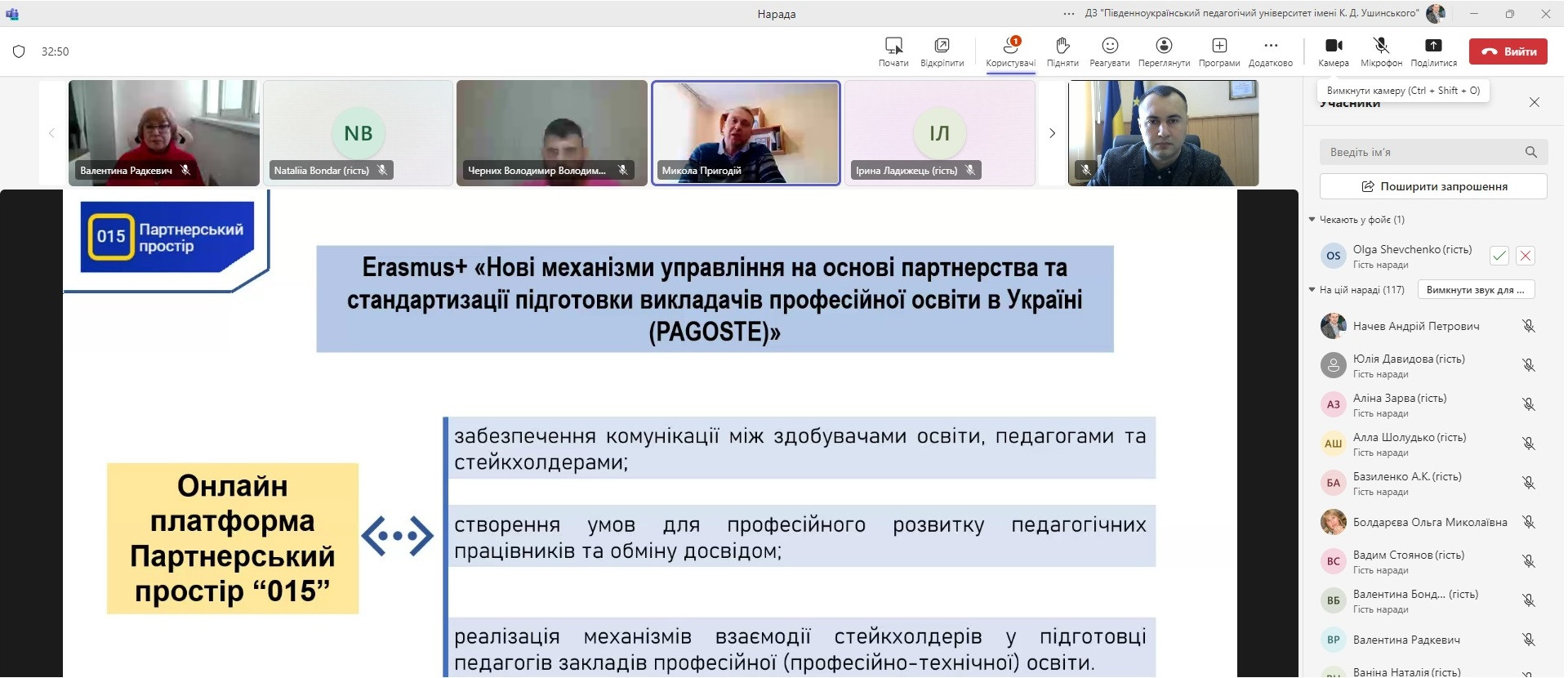1568x678 pixels.
Task: Click mic icon for Начев Андрій Петрович
Action: click(1529, 326)
